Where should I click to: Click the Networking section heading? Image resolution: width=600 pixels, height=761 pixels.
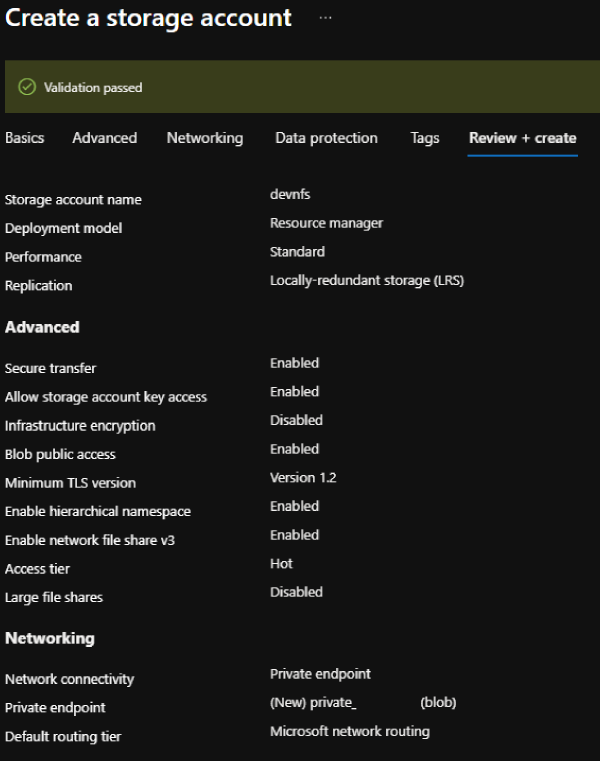click(49, 638)
